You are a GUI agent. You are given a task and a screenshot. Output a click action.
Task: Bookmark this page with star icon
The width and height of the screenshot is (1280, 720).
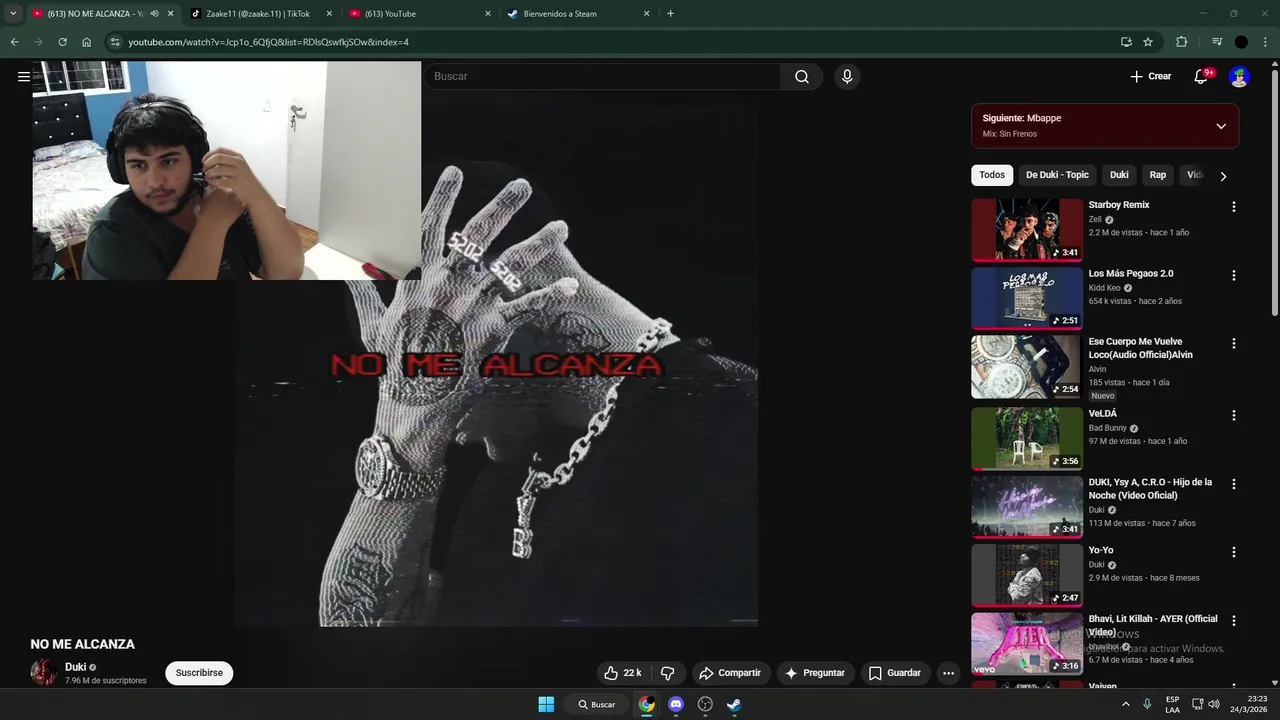click(1148, 42)
